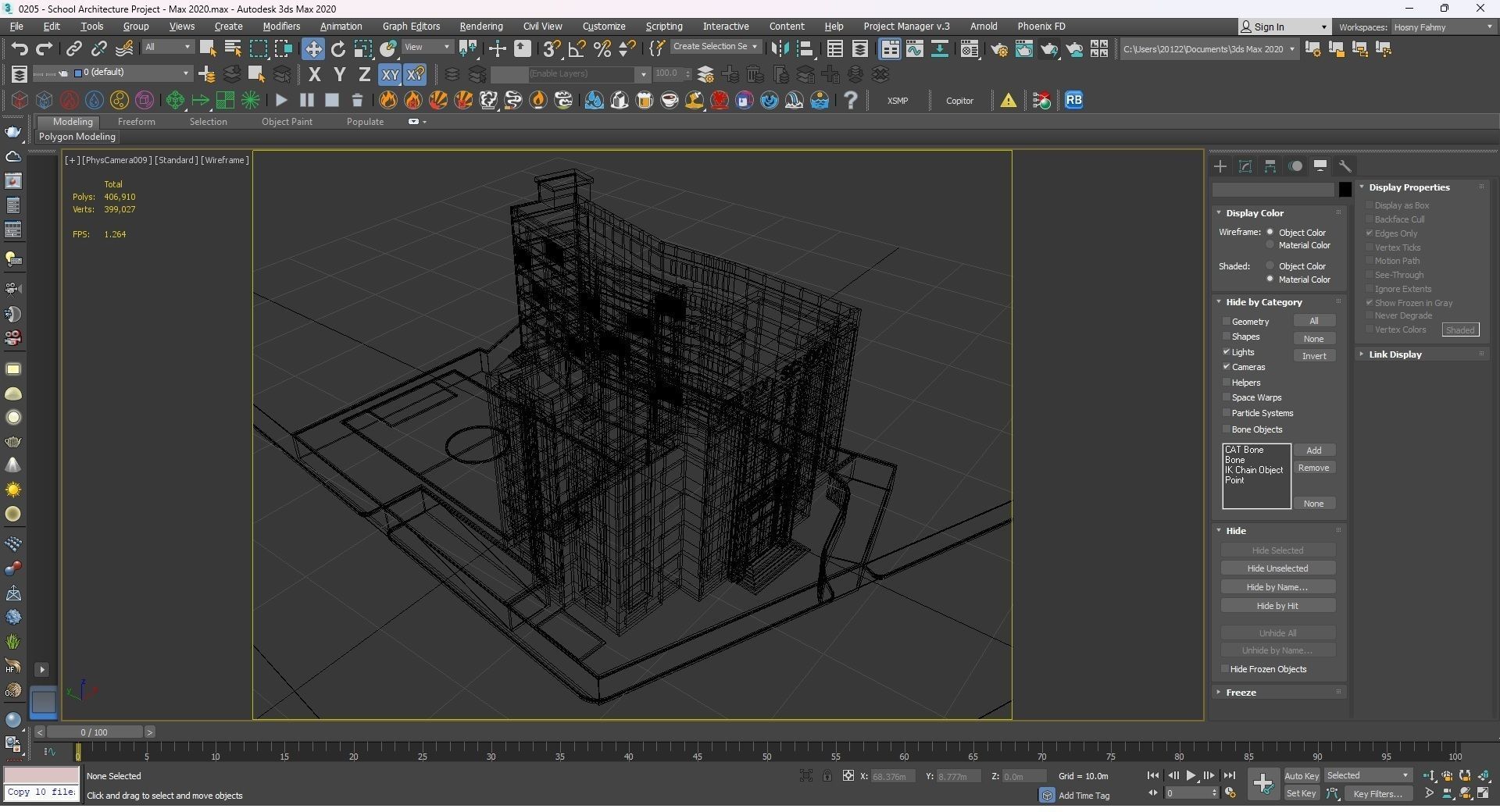Click the Hide by Name button
Viewport: 1500px width, 812px height.
pyautogui.click(x=1278, y=587)
